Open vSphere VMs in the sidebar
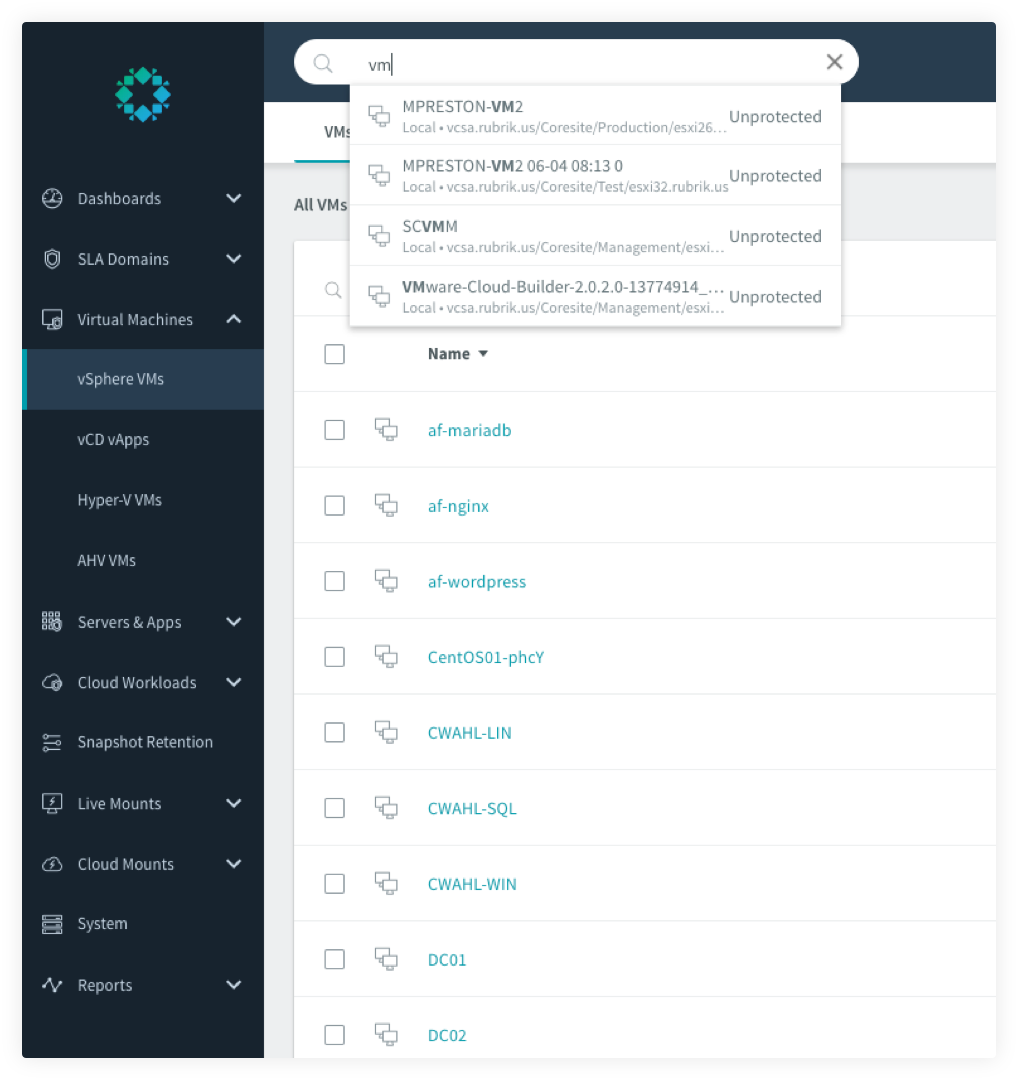 (x=143, y=380)
